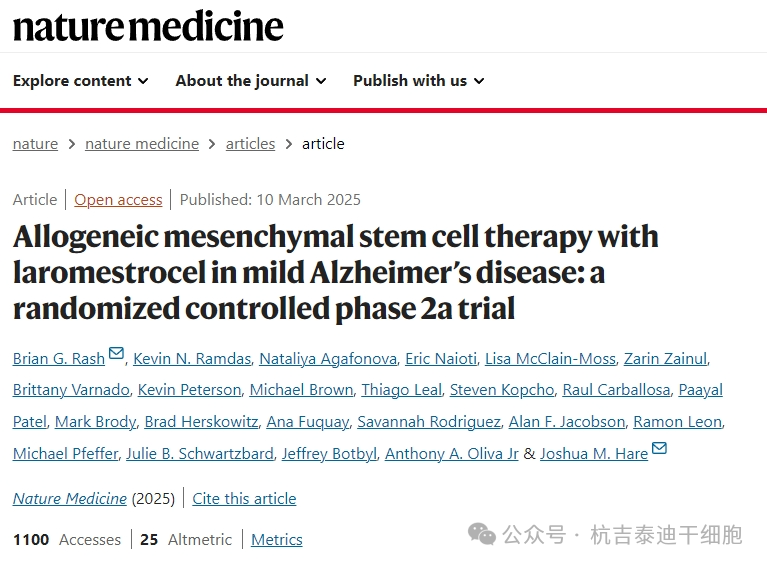
Task: Click envelope icon next to Brian G. Rash
Action: 117,354
